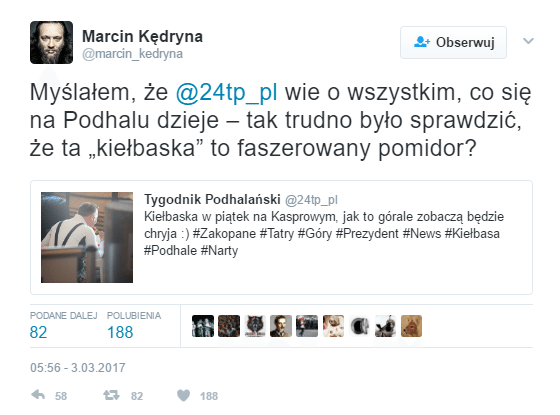The image size is (560, 415).
Task: Open Marcin Kędryna's profile avatar
Action: click(x=51, y=42)
